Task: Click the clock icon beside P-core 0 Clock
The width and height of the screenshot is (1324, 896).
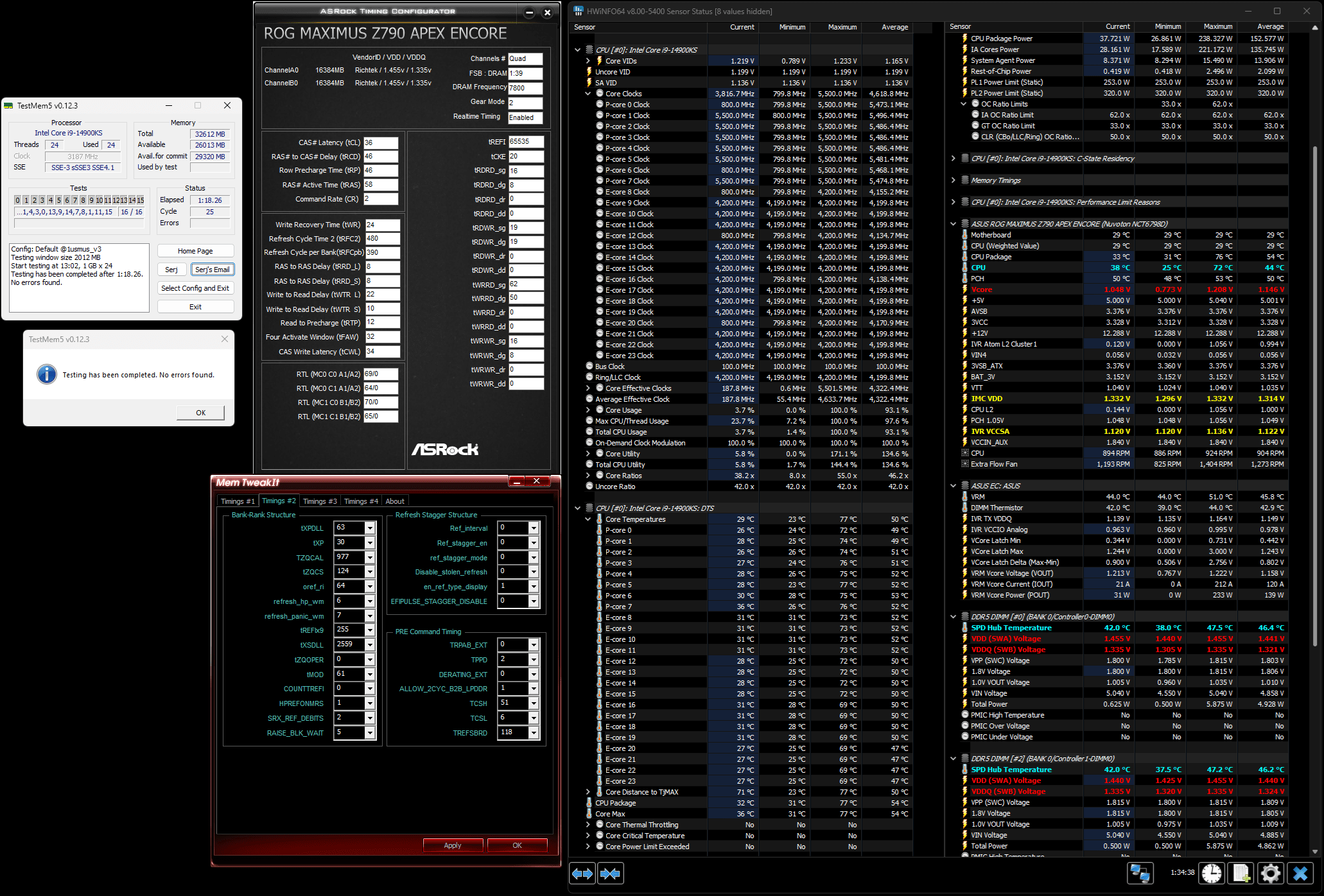Action: [x=600, y=105]
